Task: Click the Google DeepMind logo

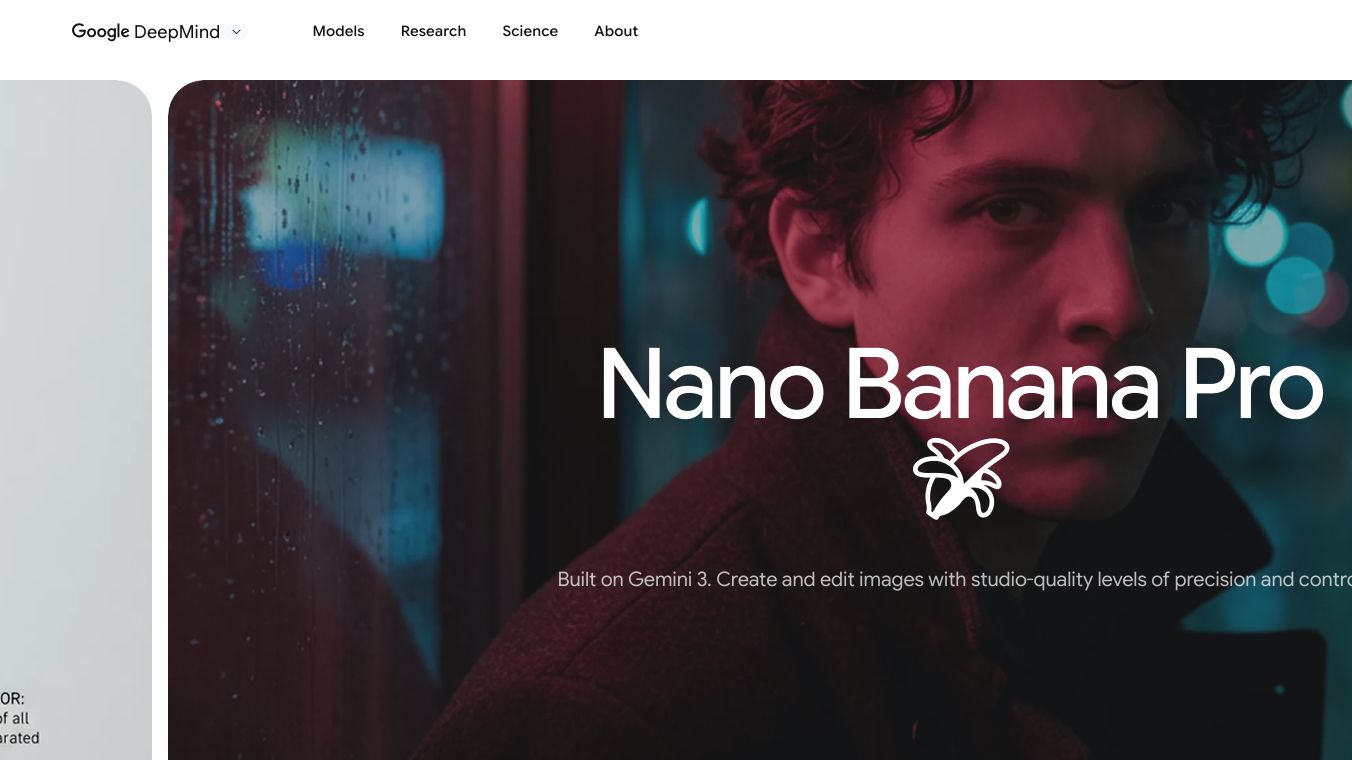Action: (146, 31)
